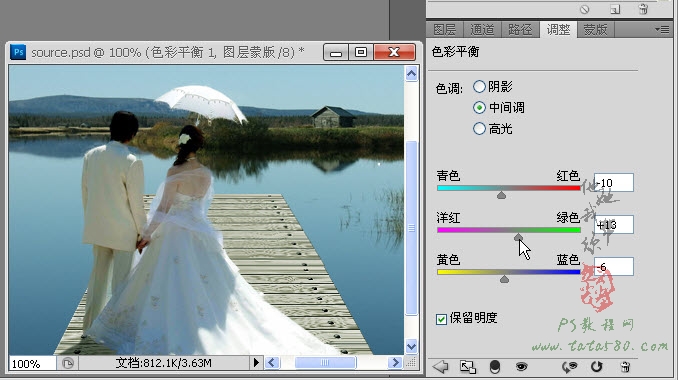Screen dimensions: 678x380
Task: Click the new item icon in upper panel
Action: (x=615, y=10)
